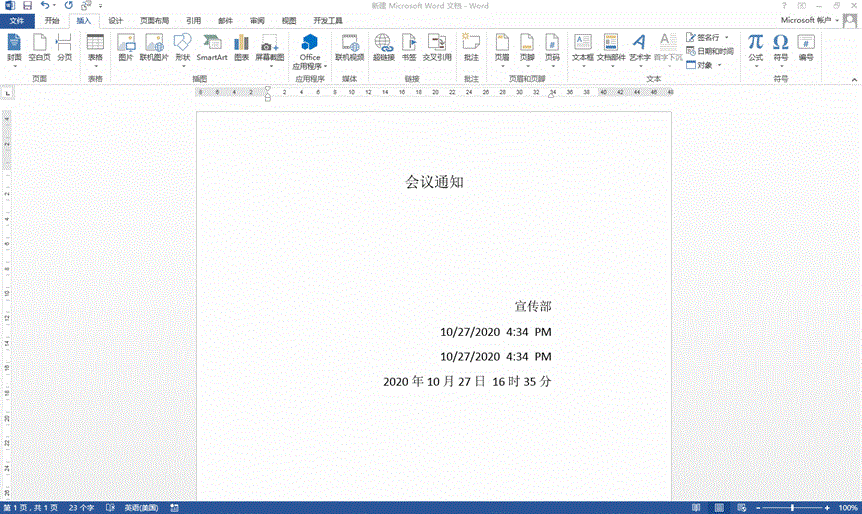Expand the 公式 equation dropdown
862x514 pixels.
(755, 50)
